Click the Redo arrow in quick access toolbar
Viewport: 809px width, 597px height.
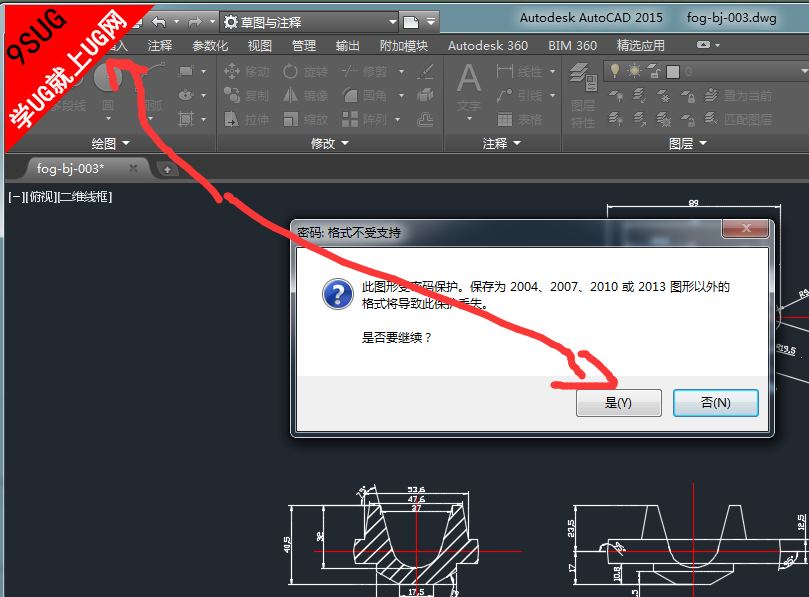(195, 22)
